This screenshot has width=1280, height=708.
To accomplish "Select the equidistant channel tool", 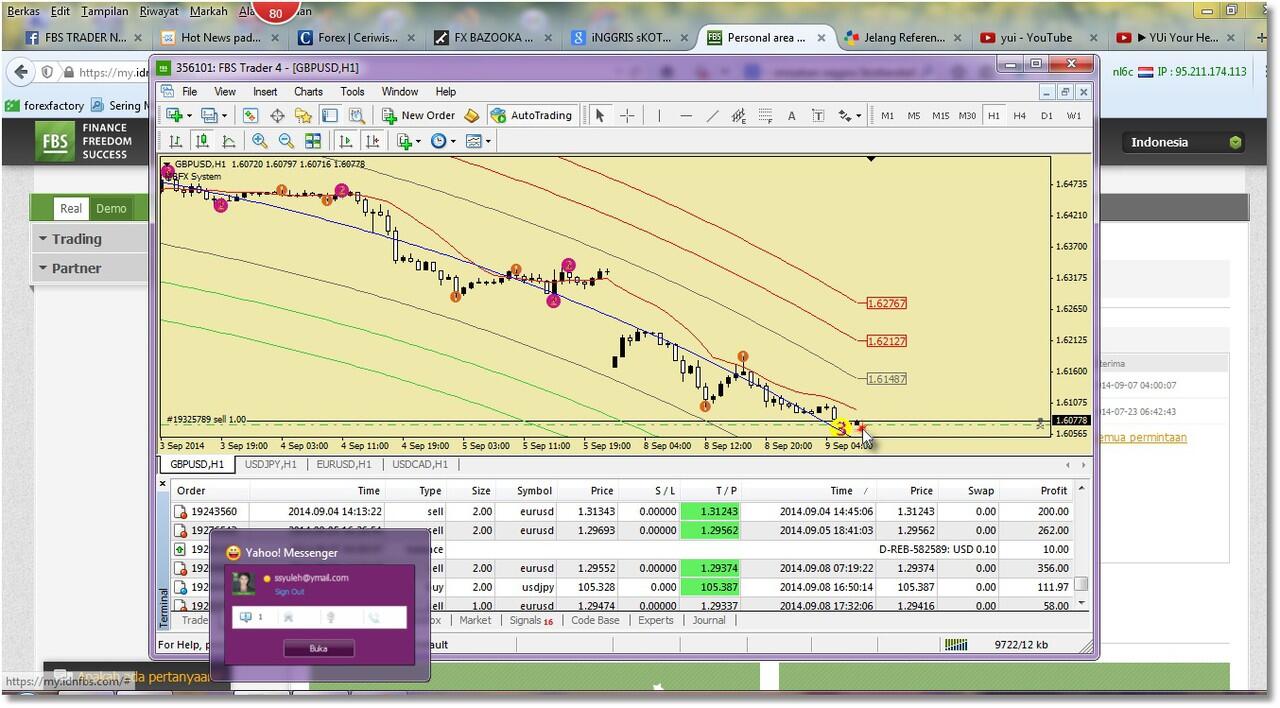I will point(738,115).
